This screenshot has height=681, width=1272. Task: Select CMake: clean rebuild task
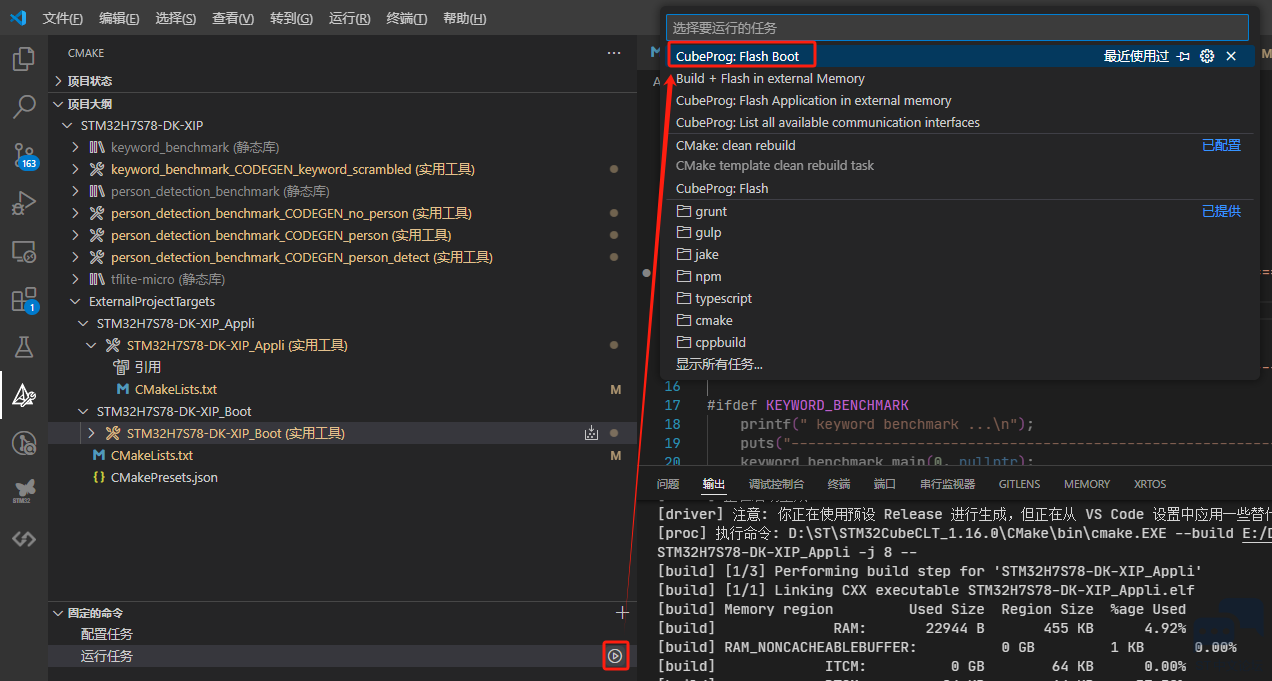point(960,155)
